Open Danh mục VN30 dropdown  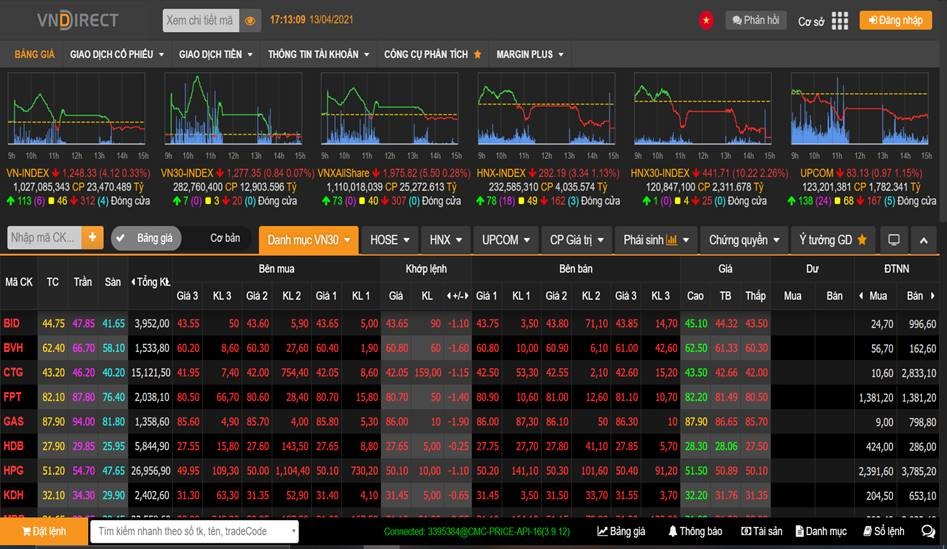309,240
